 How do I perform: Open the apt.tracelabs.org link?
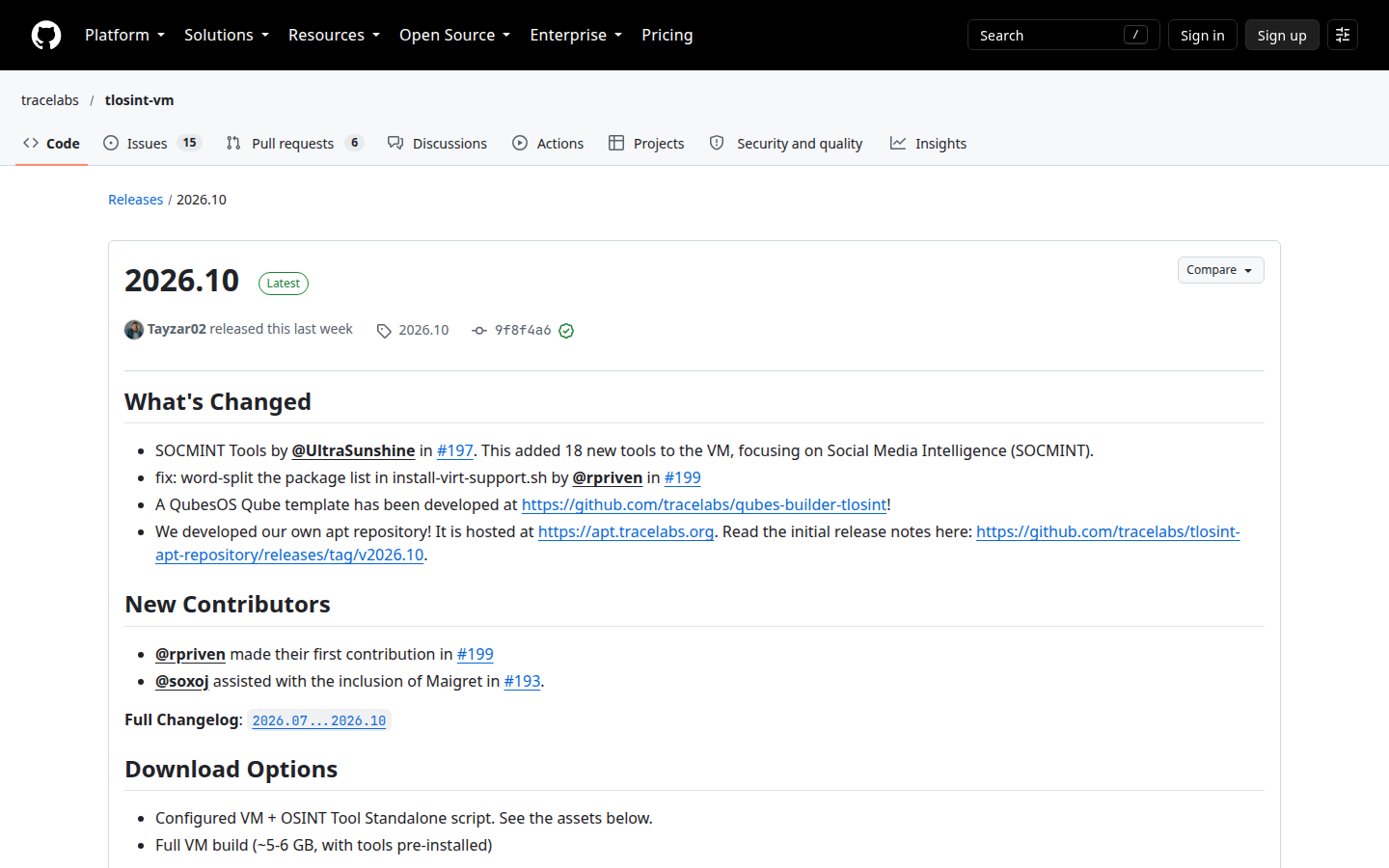pos(626,531)
